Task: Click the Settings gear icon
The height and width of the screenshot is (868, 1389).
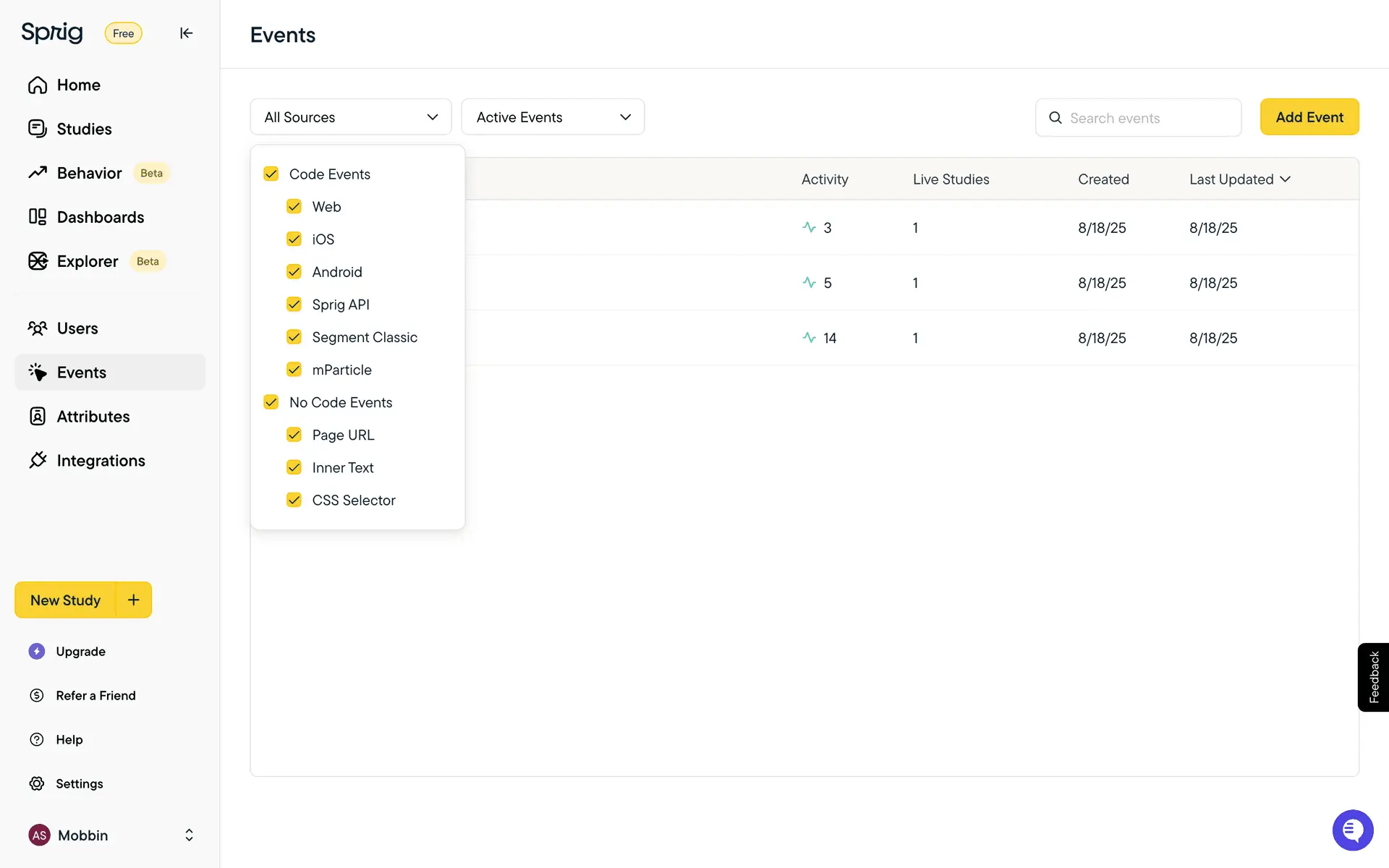Action: pos(37,783)
